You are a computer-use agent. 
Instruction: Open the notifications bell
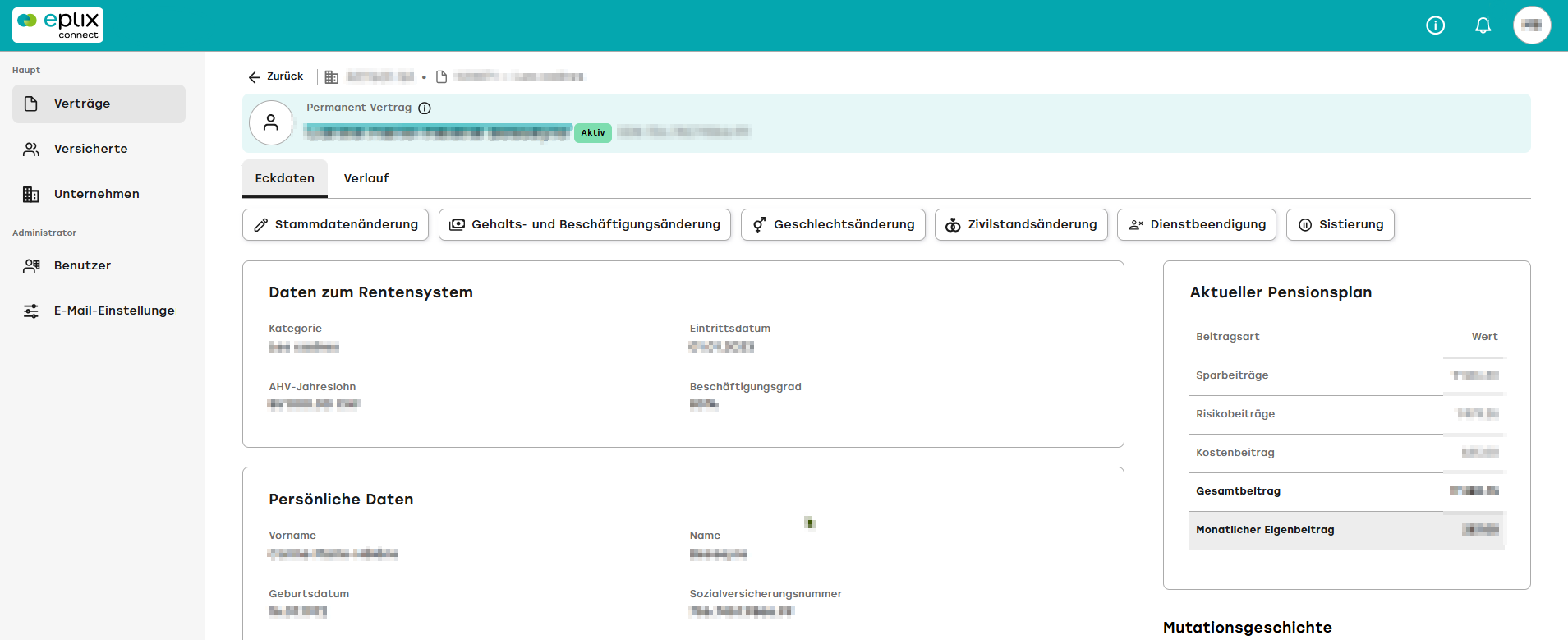1483,25
